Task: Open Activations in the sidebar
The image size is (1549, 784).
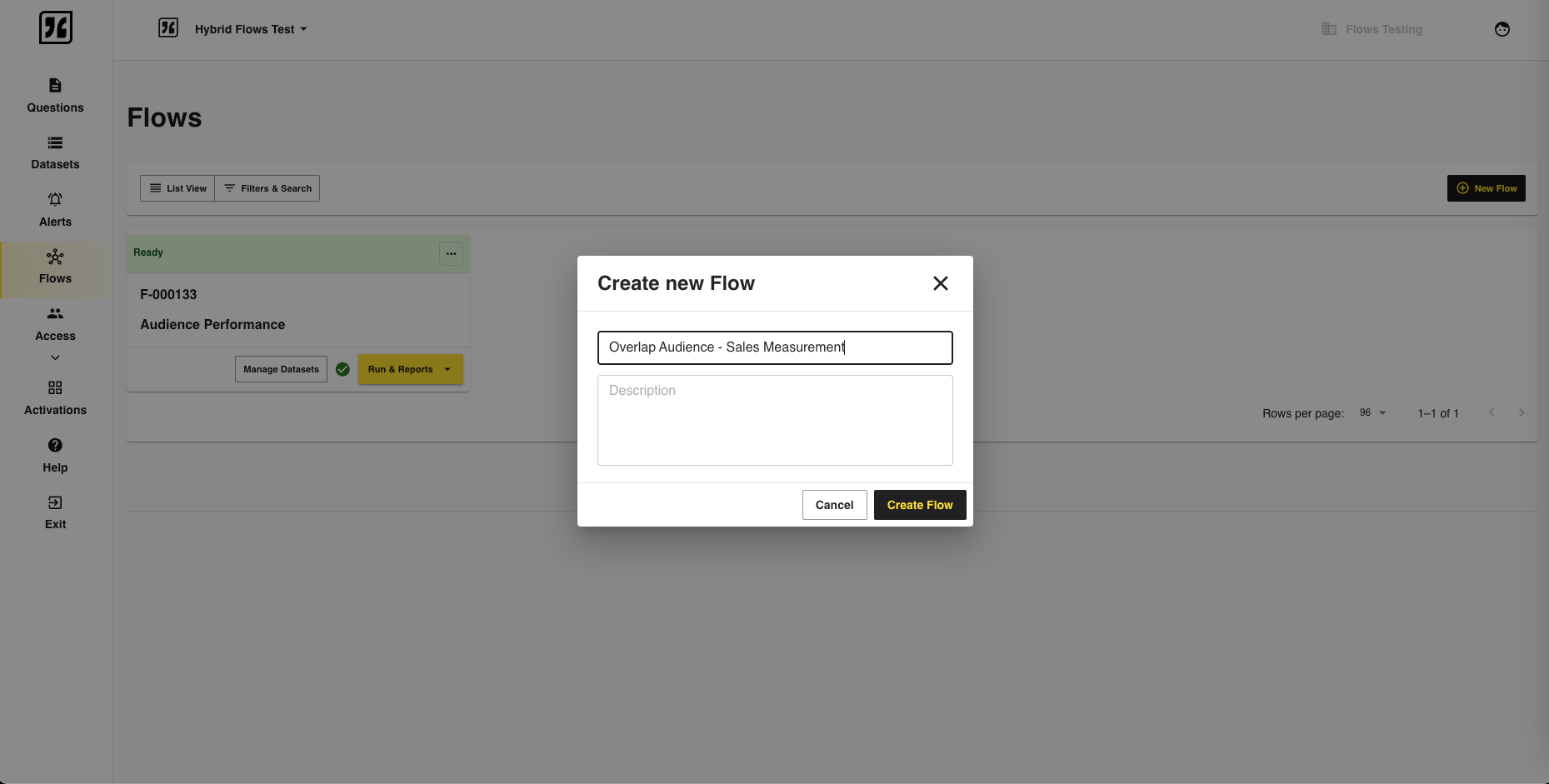Action: [55, 398]
